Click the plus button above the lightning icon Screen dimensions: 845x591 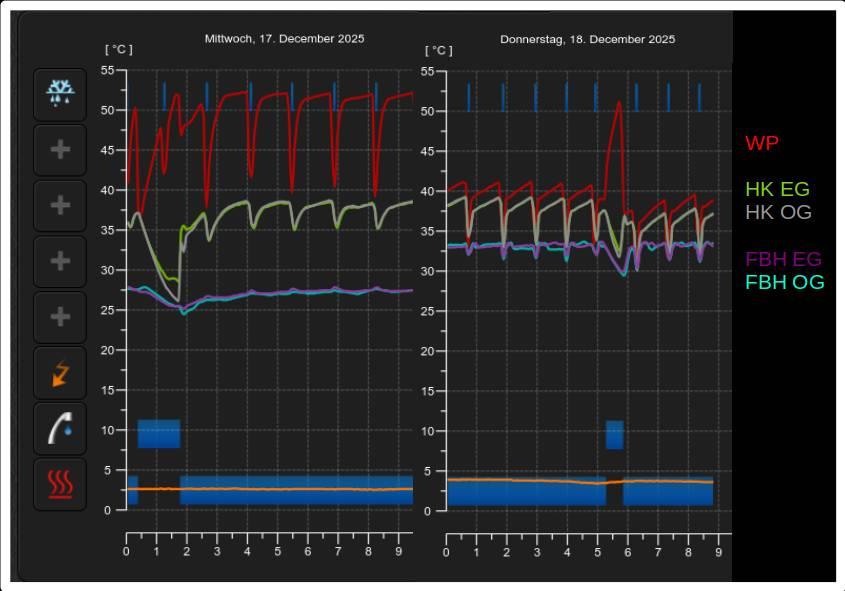[x=60, y=318]
